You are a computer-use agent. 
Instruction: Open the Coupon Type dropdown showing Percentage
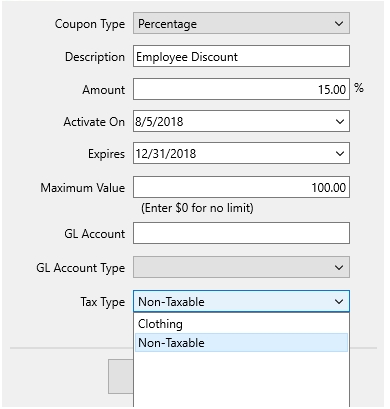tap(241, 23)
